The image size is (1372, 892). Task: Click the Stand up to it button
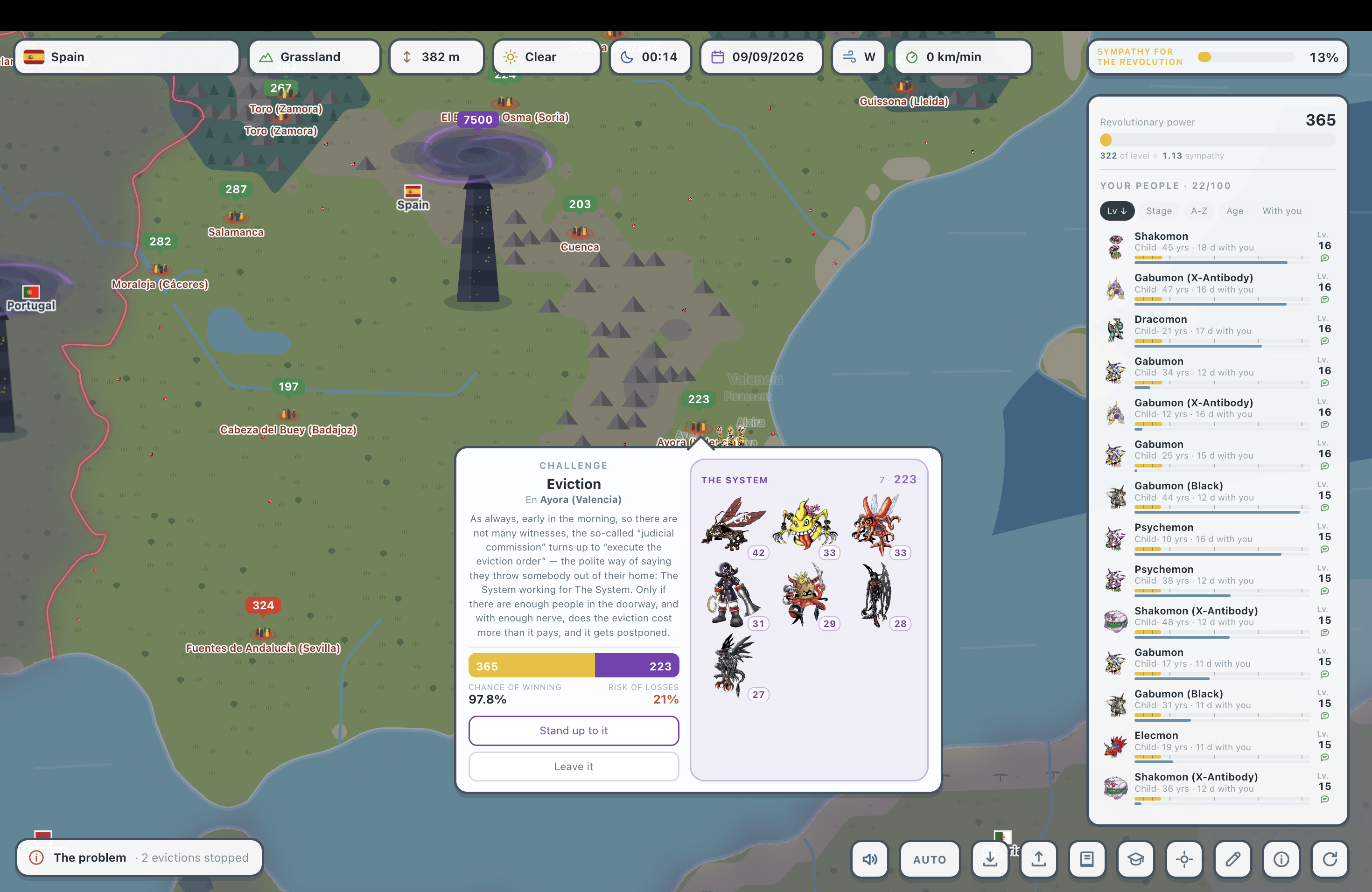click(x=574, y=730)
